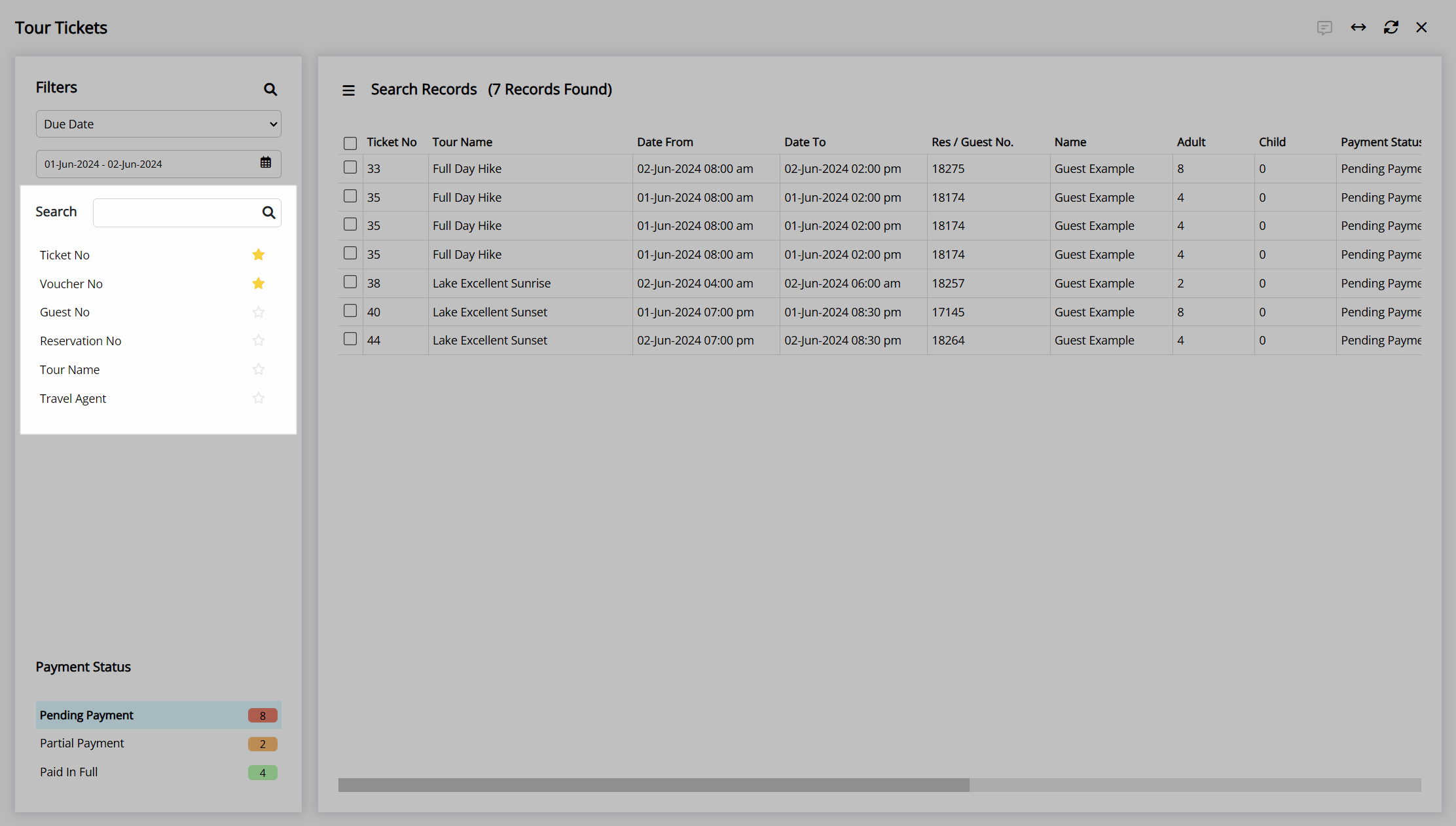The height and width of the screenshot is (826, 1456).
Task: Click the red Pending Payment count badge
Action: pyautogui.click(x=263, y=716)
